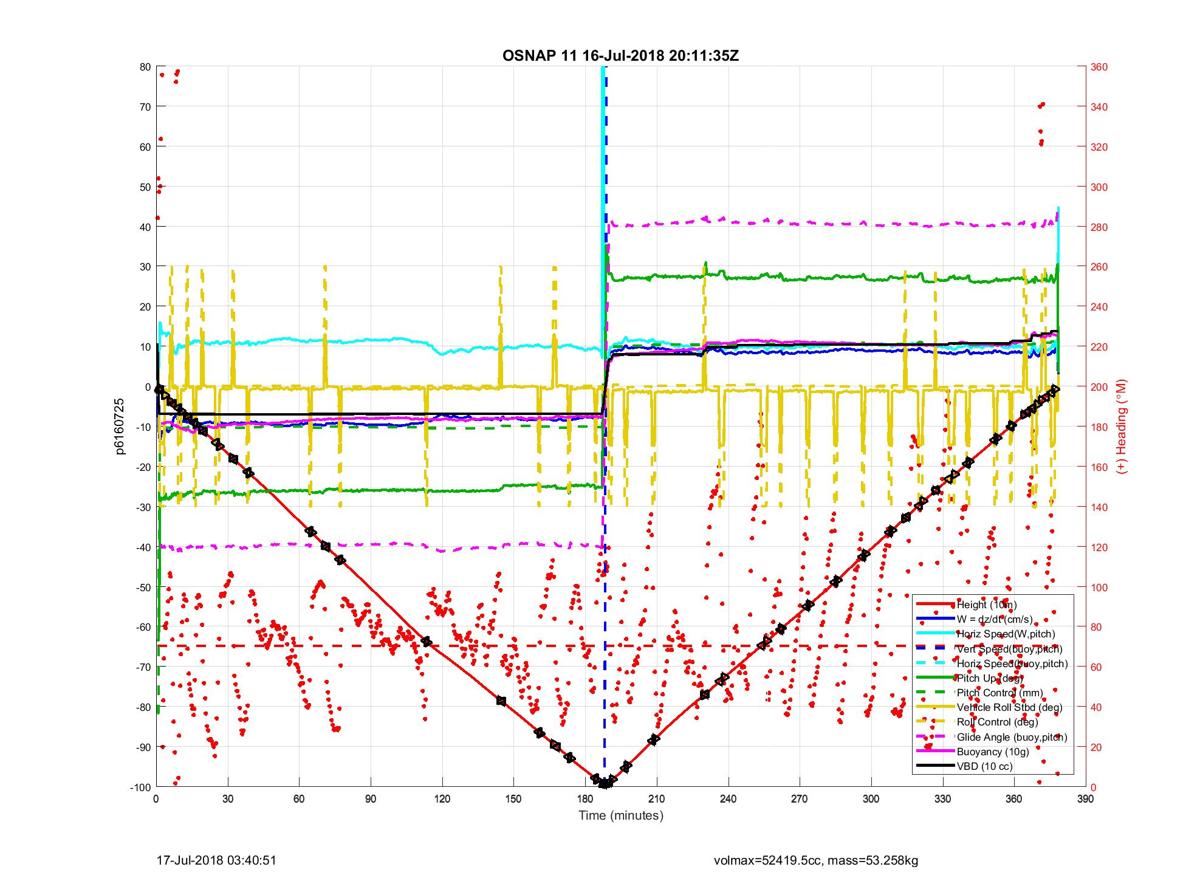Select the "Height (10m)" legend entry
The height and width of the screenshot is (885, 1200).
pyautogui.click(x=987, y=605)
